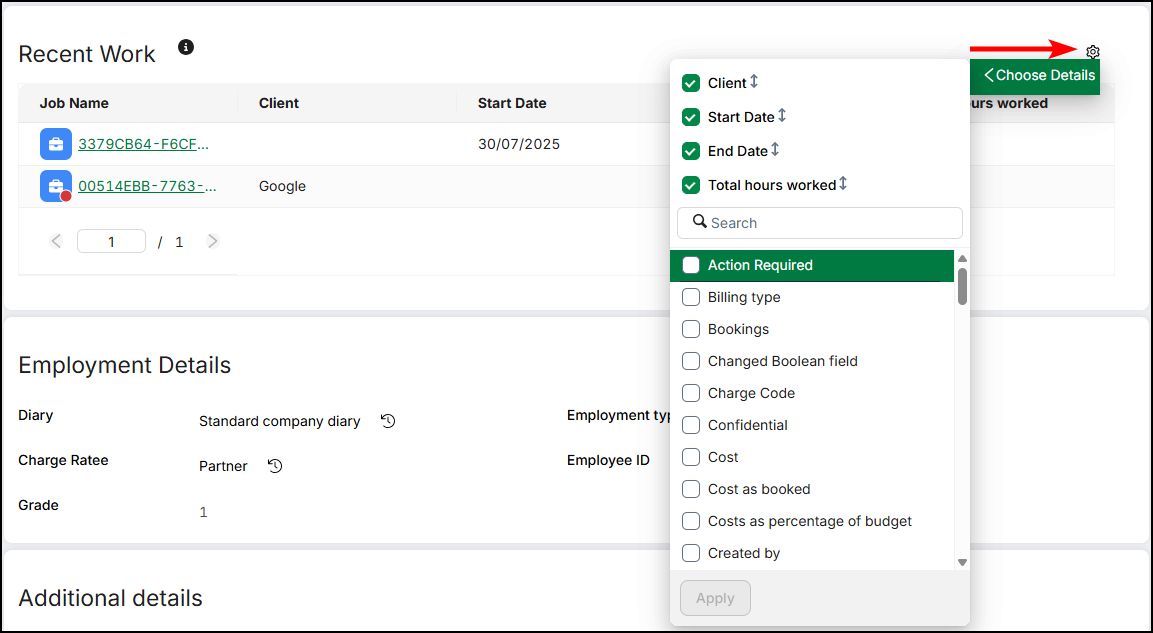The width and height of the screenshot is (1153, 633).
Task: Click briefcase icon for job 00514EBB
Action: 56,186
